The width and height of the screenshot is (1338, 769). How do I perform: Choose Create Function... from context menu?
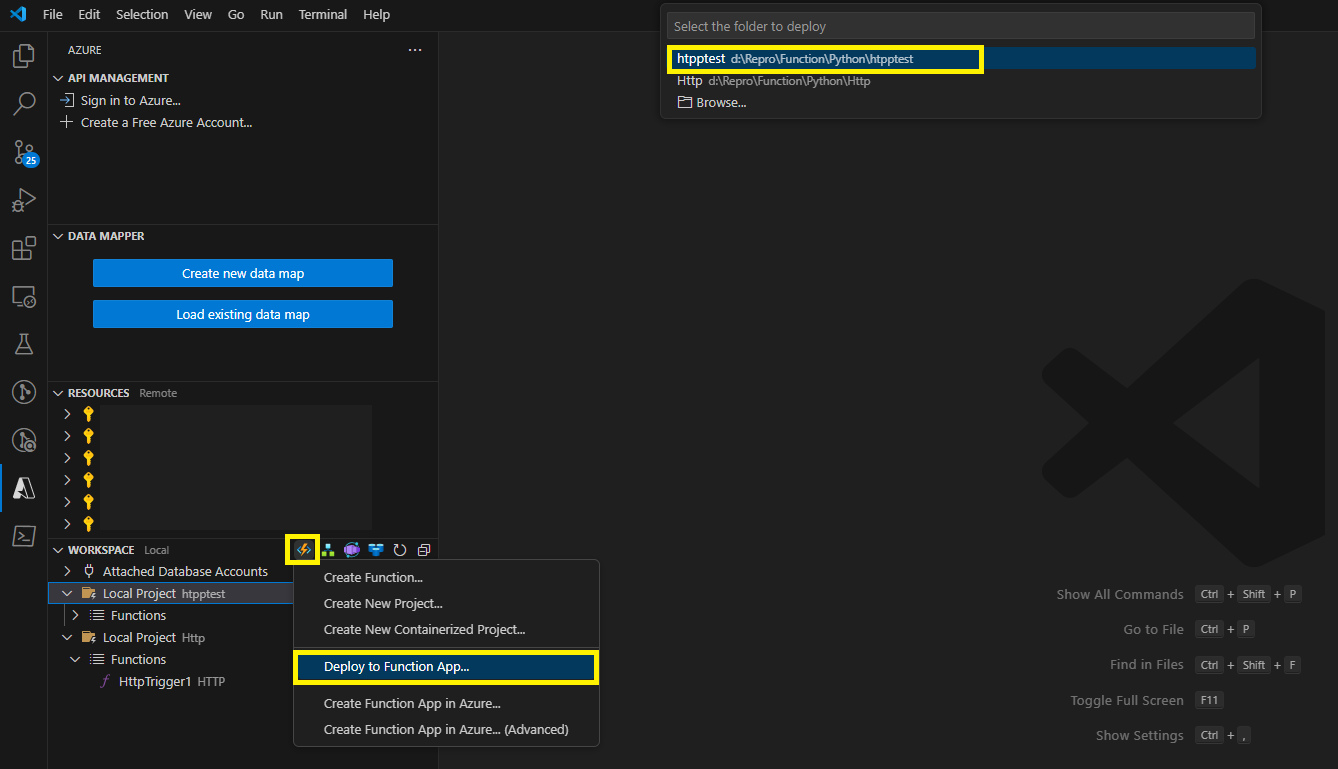(446, 577)
